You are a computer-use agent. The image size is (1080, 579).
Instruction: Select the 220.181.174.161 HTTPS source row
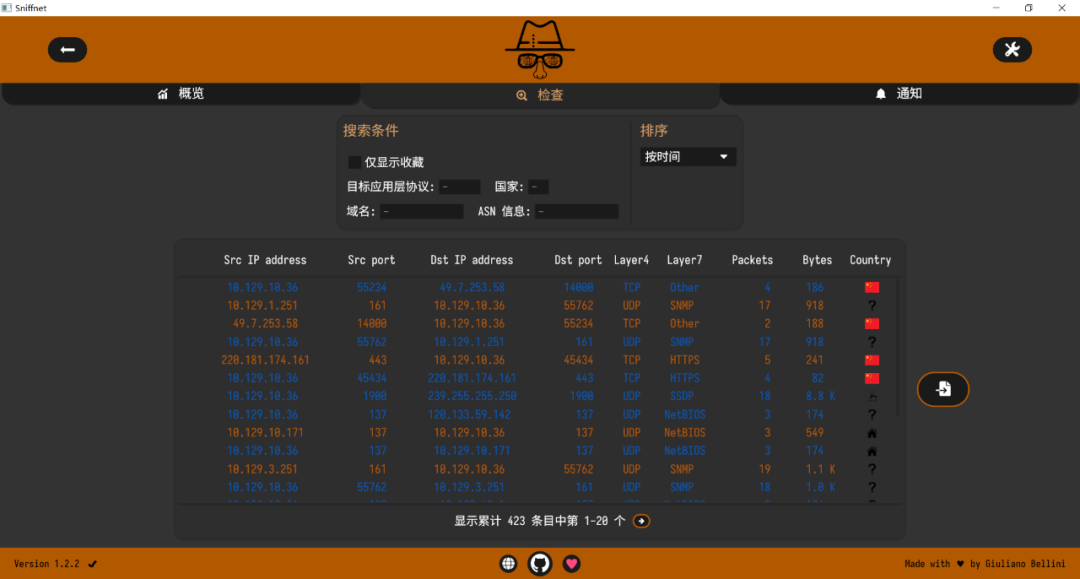point(265,360)
